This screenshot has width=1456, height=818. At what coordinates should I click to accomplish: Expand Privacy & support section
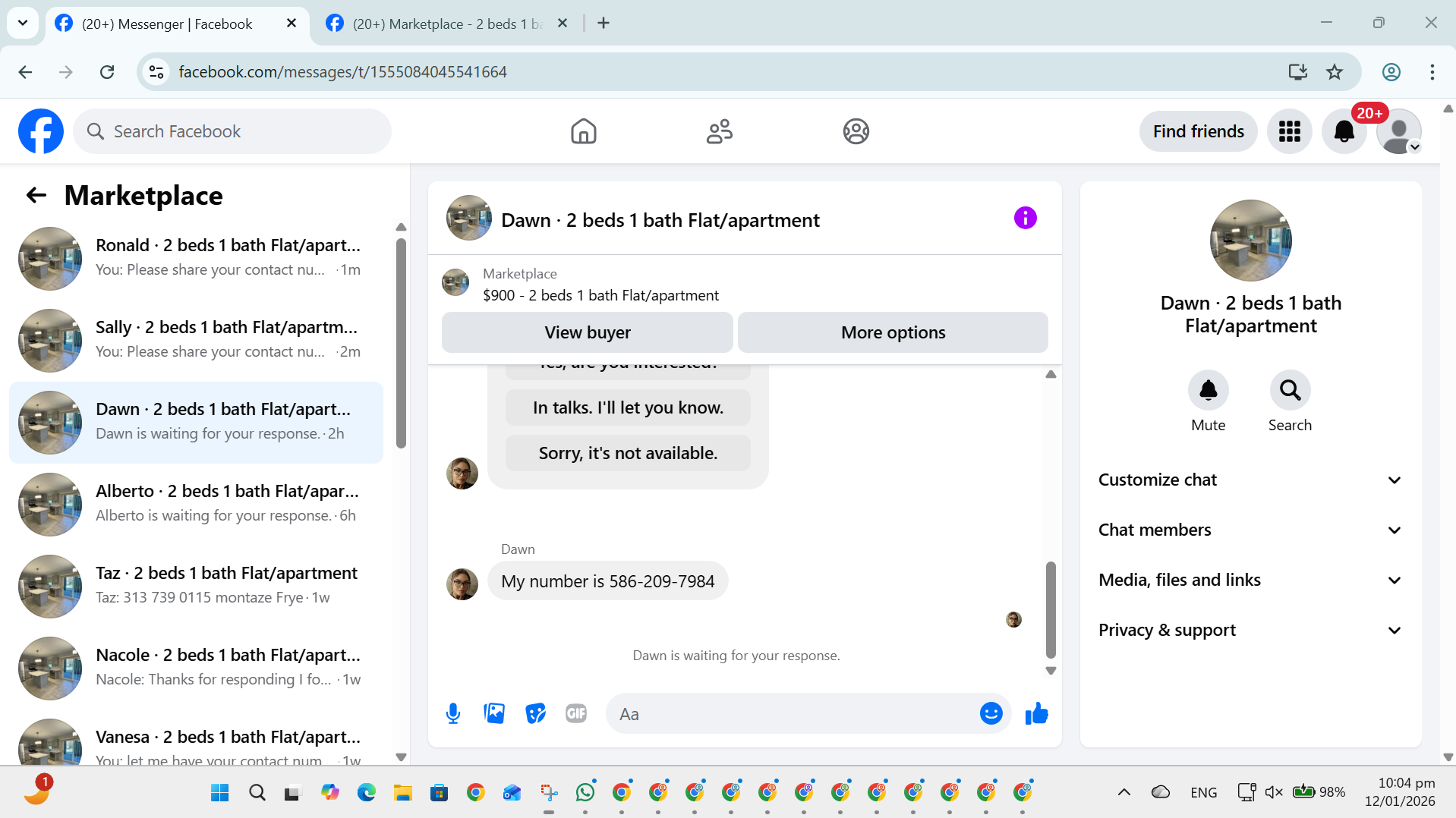click(x=1250, y=630)
